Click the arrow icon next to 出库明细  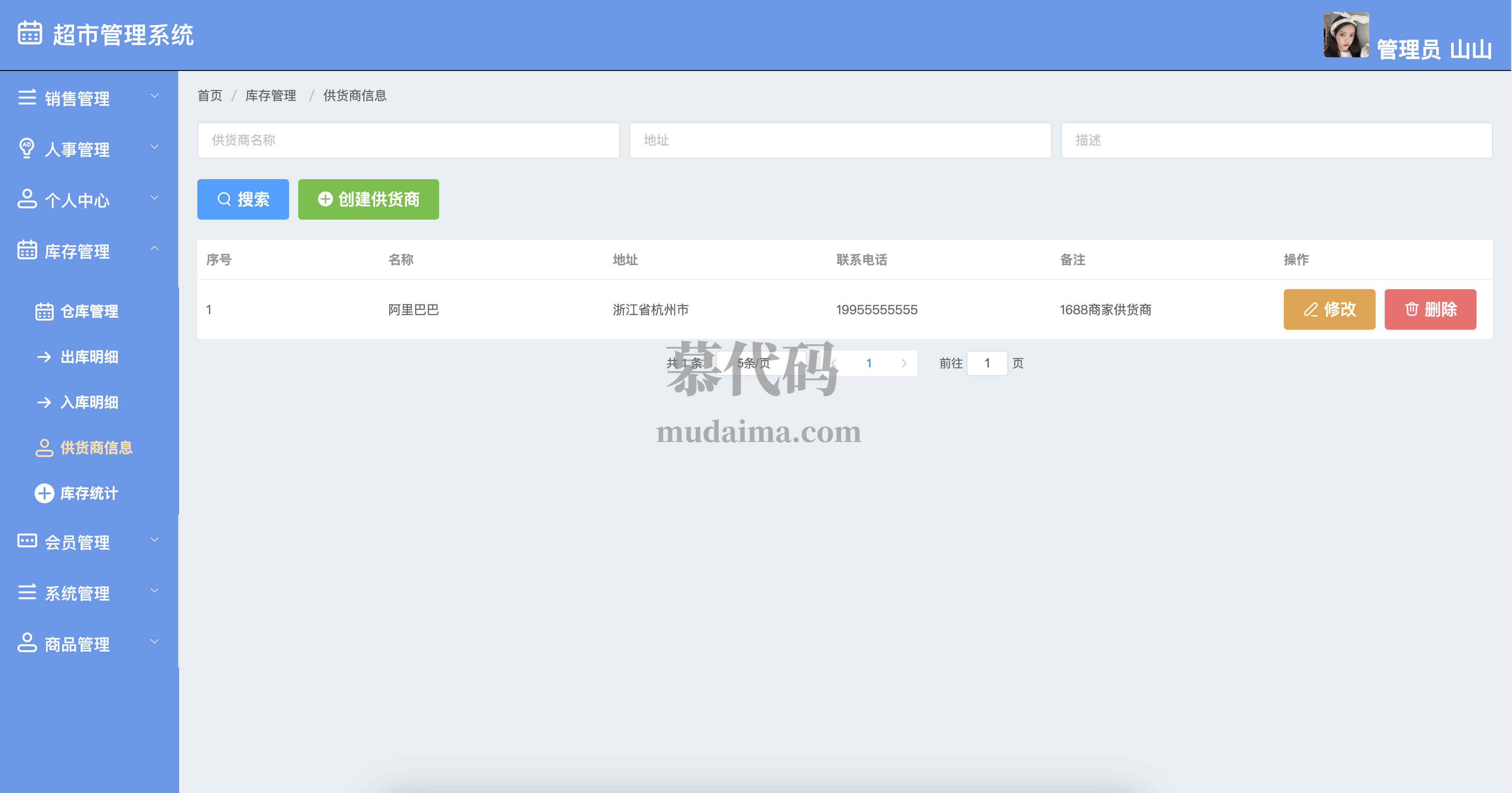pos(44,357)
